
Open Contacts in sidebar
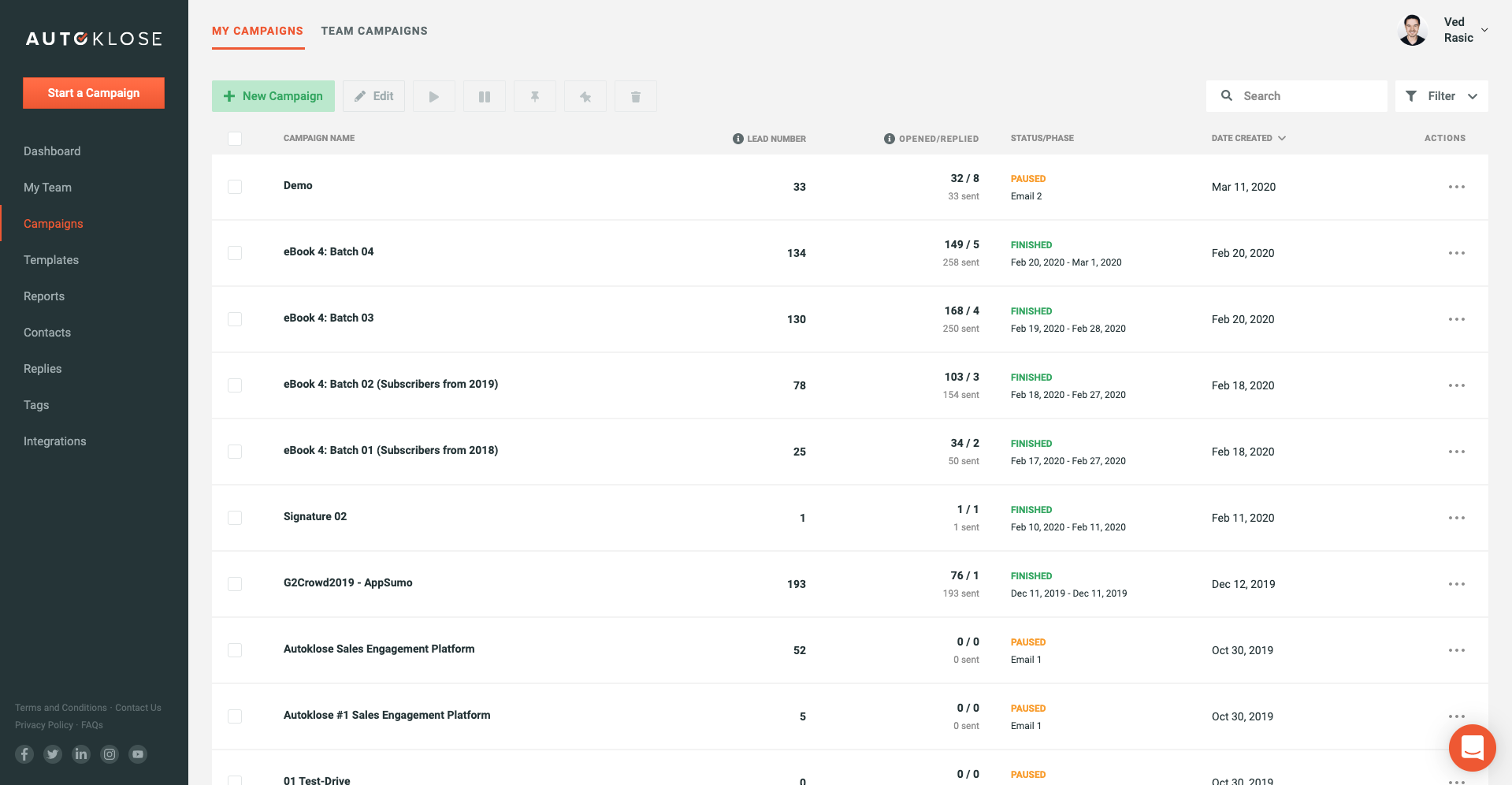pos(47,333)
